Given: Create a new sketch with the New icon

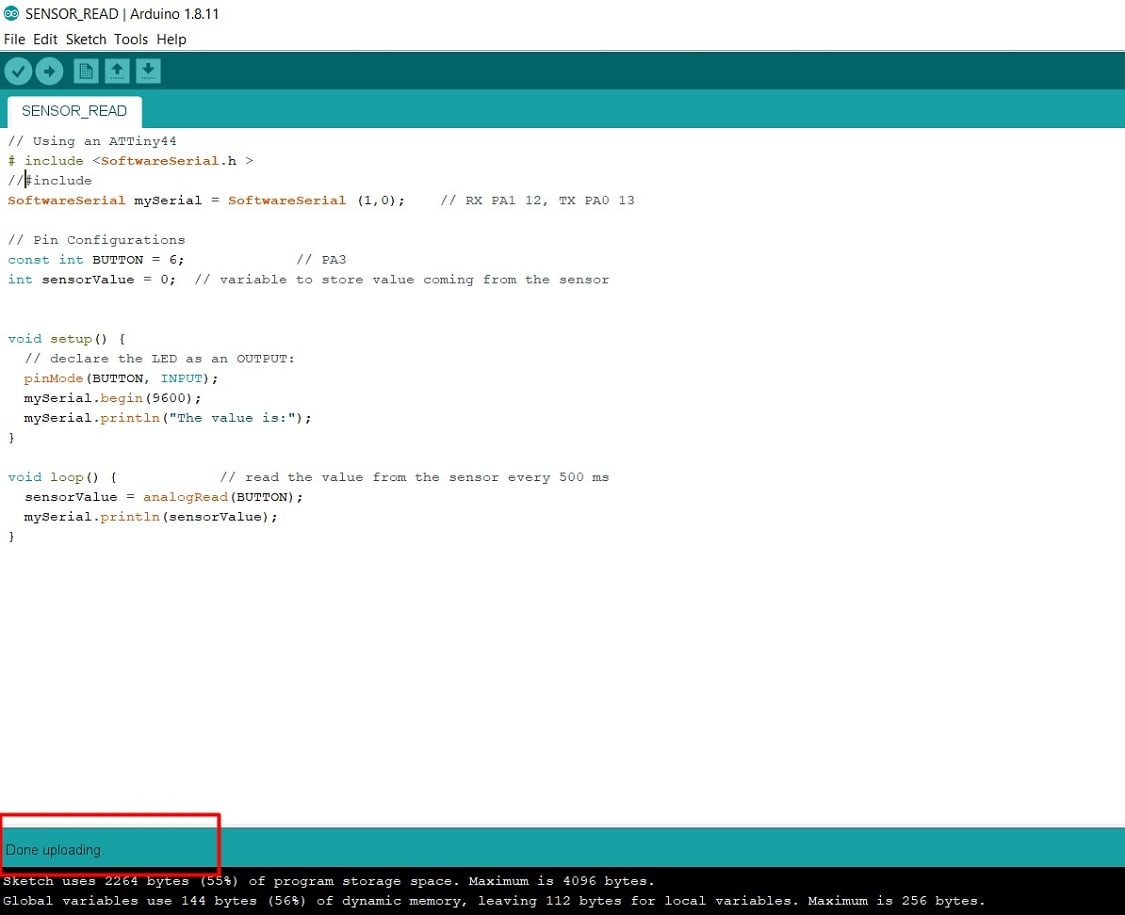Looking at the screenshot, I should 86,71.
